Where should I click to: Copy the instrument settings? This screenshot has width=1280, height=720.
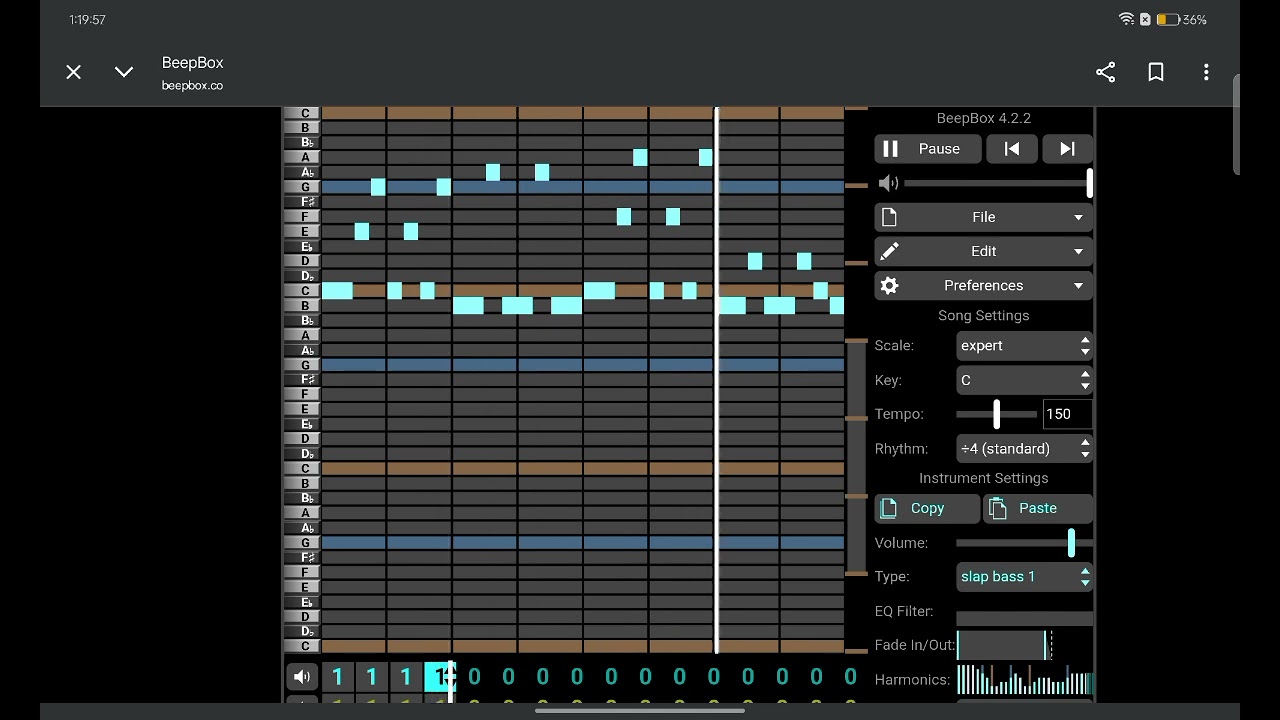(x=927, y=508)
